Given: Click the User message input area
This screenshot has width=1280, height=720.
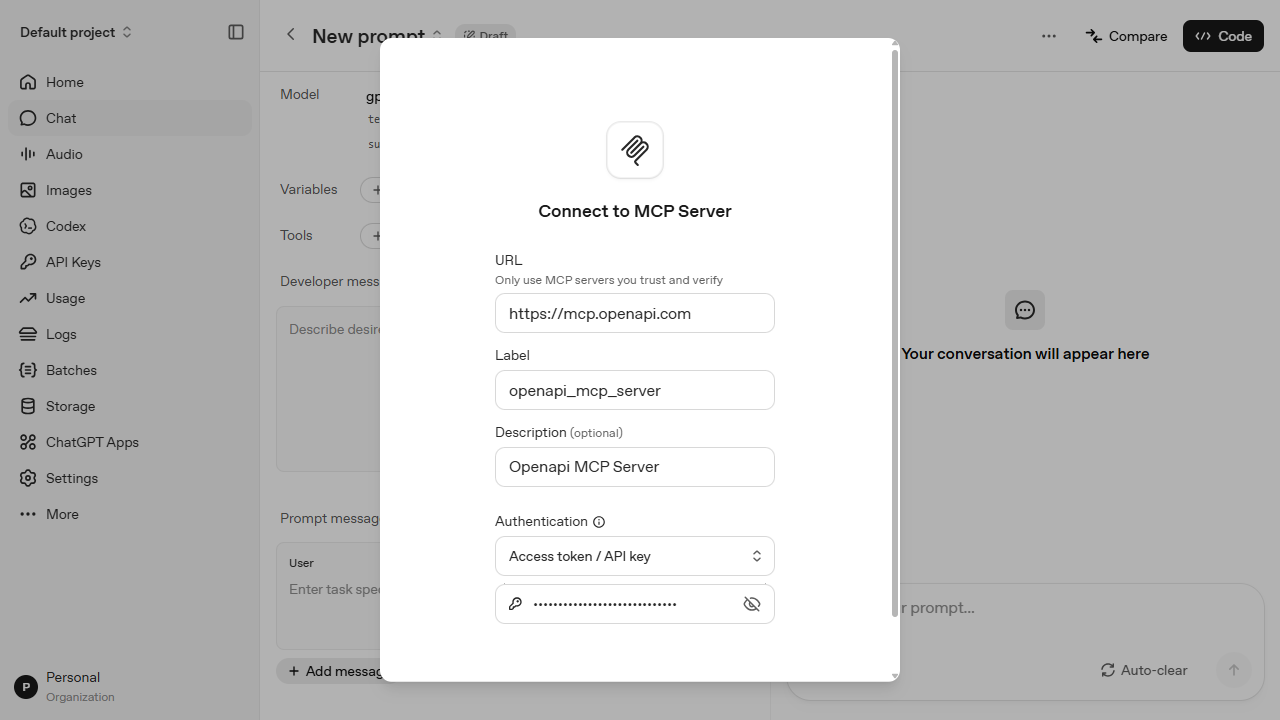Looking at the screenshot, I should click(x=328, y=596).
